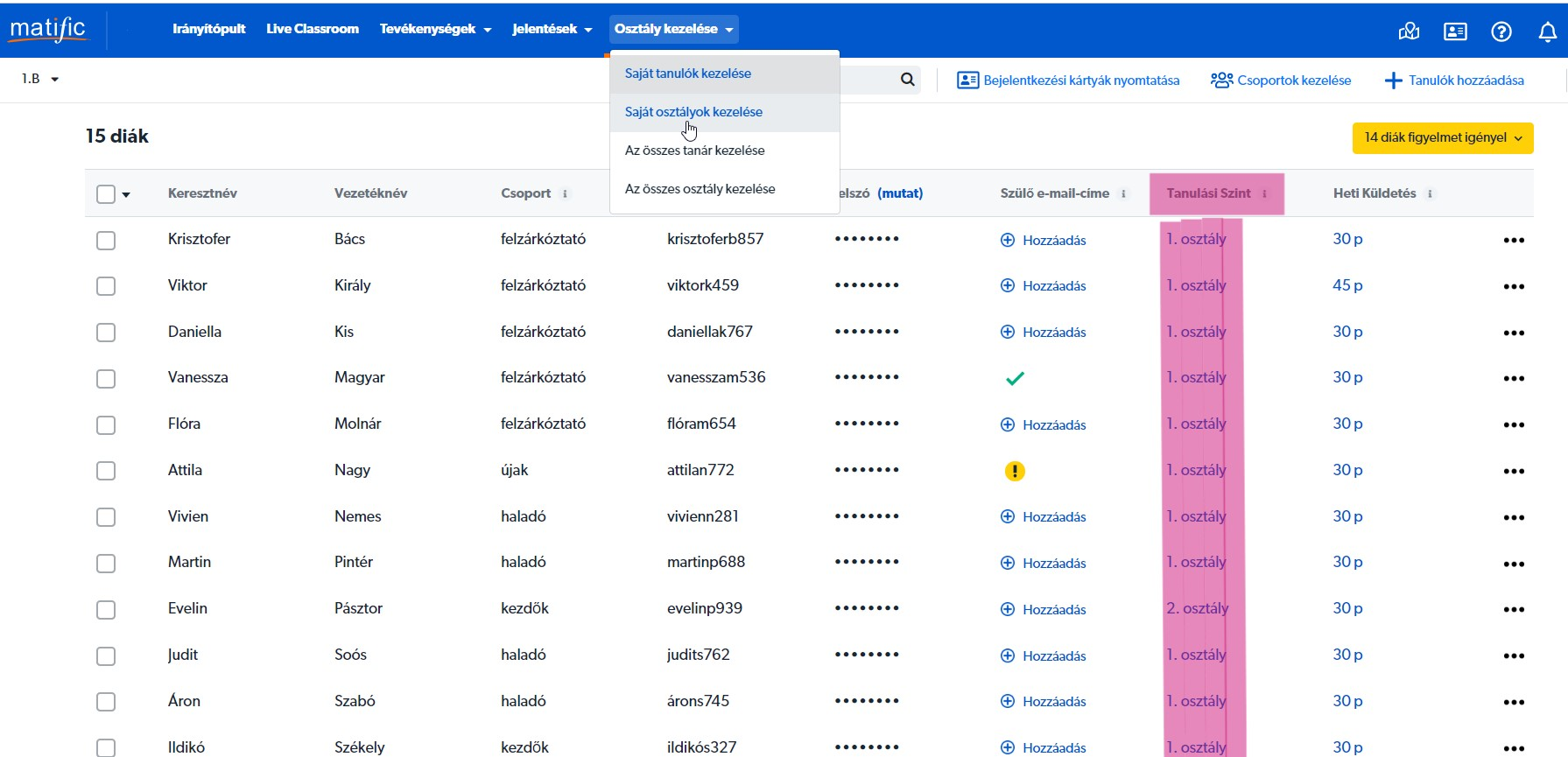Viewport: 1568px width, 757px height.
Task: Click username krisztoferb857
Action: tap(715, 239)
